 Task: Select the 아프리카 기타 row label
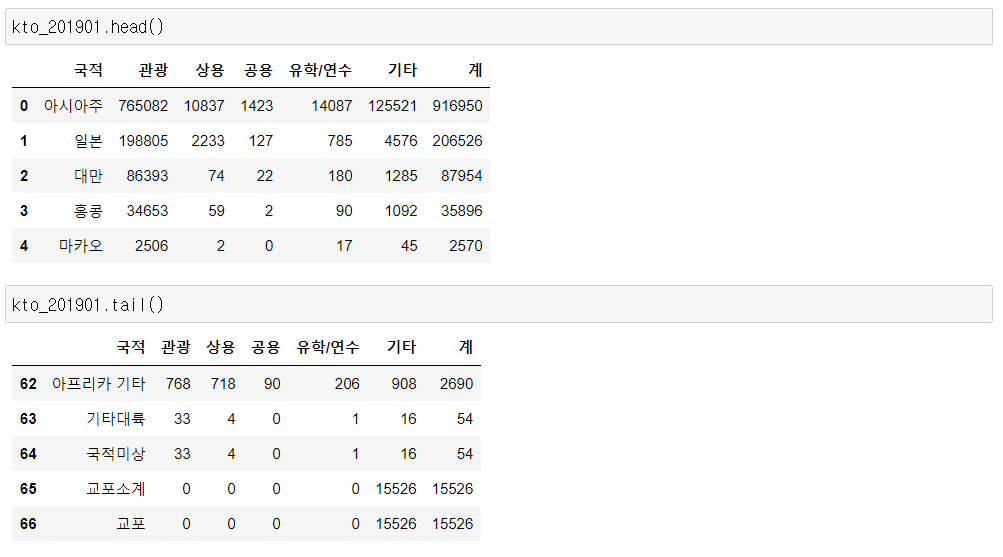point(99,384)
